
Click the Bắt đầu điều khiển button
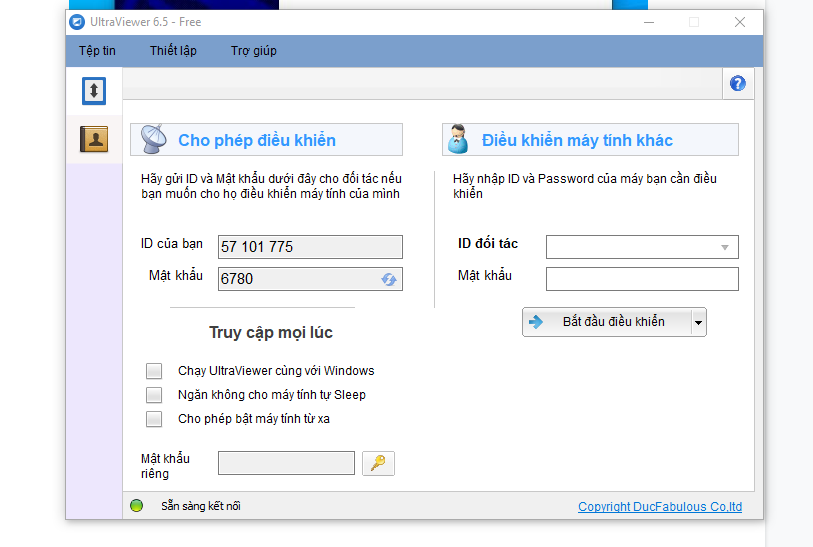coord(607,322)
